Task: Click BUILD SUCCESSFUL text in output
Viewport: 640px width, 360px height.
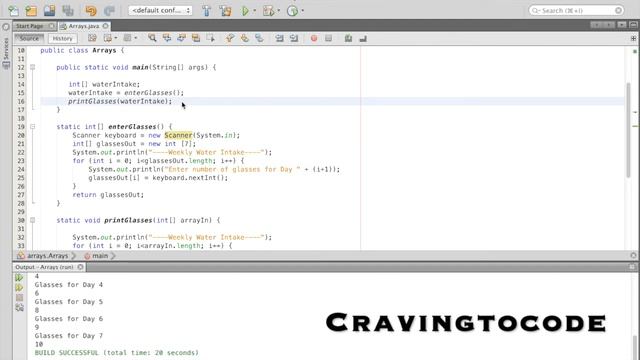Action: tap(67, 353)
